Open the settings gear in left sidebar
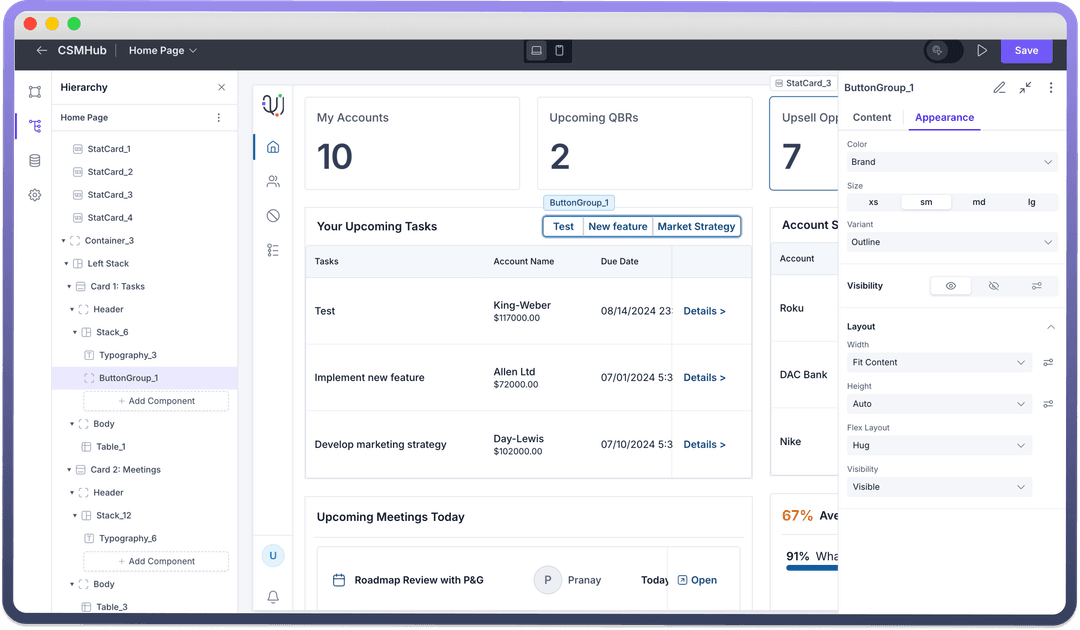This screenshot has height=630, width=1080. tap(35, 195)
